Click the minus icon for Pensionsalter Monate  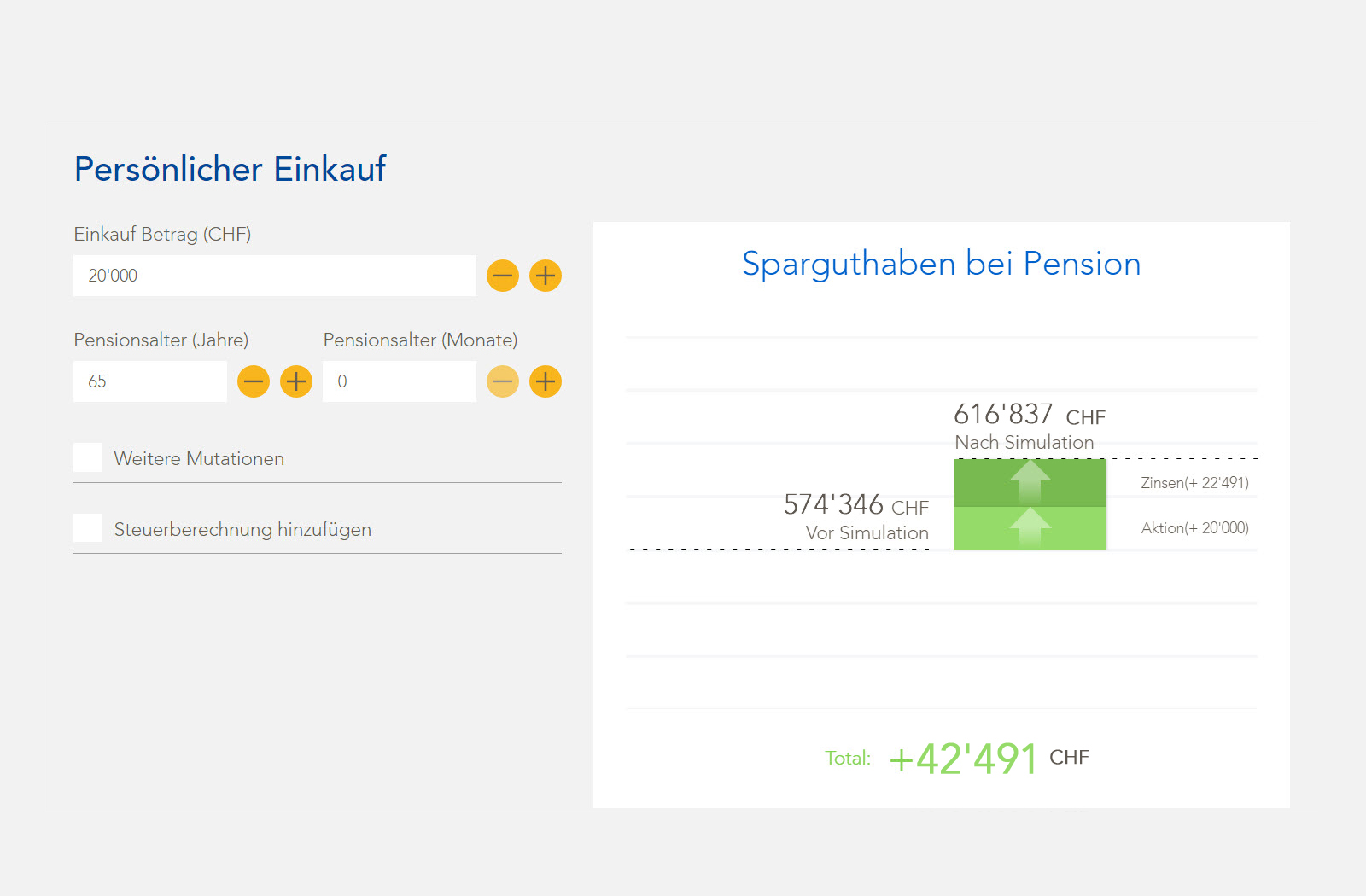[x=503, y=381]
